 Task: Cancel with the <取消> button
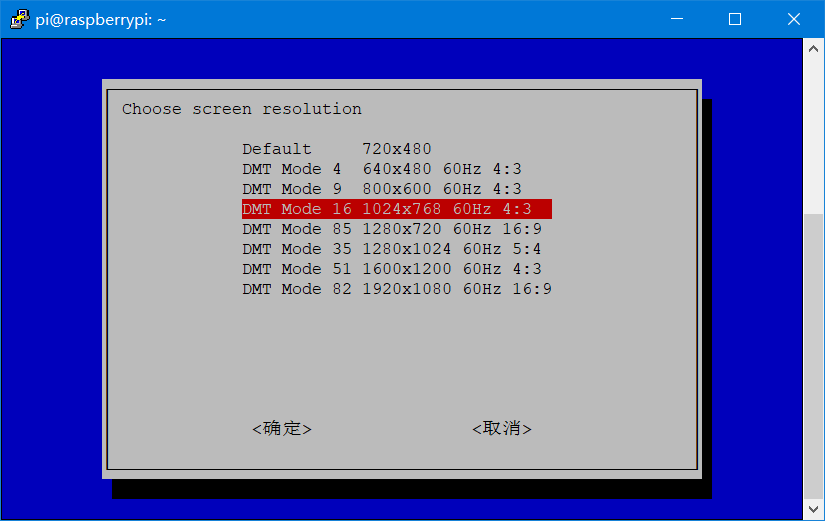(502, 428)
